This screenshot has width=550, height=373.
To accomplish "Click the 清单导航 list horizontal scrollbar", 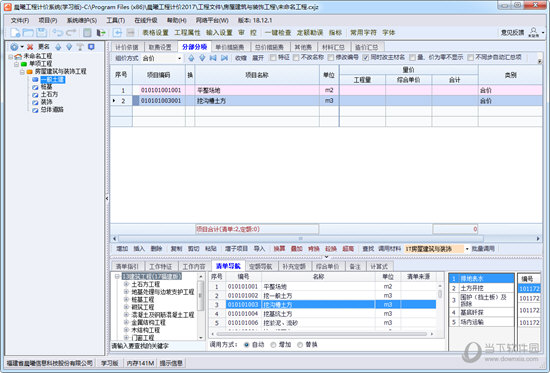I will point(322,334).
